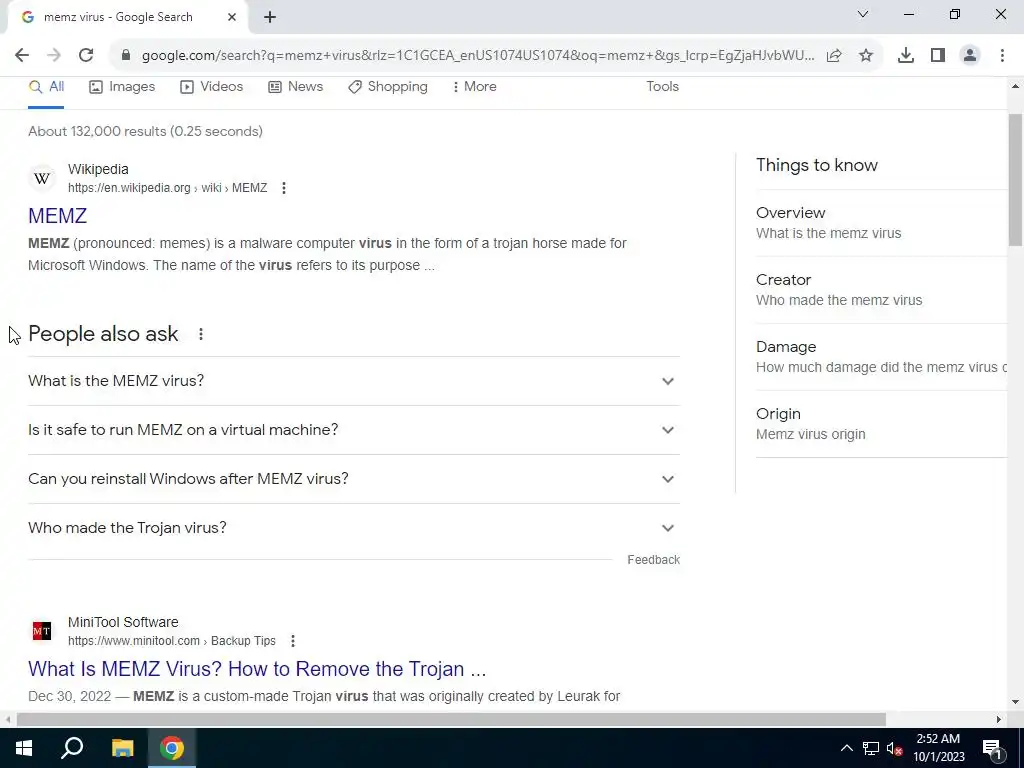The height and width of the screenshot is (768, 1024).
Task: Go back to the previous page
Action: 22,56
